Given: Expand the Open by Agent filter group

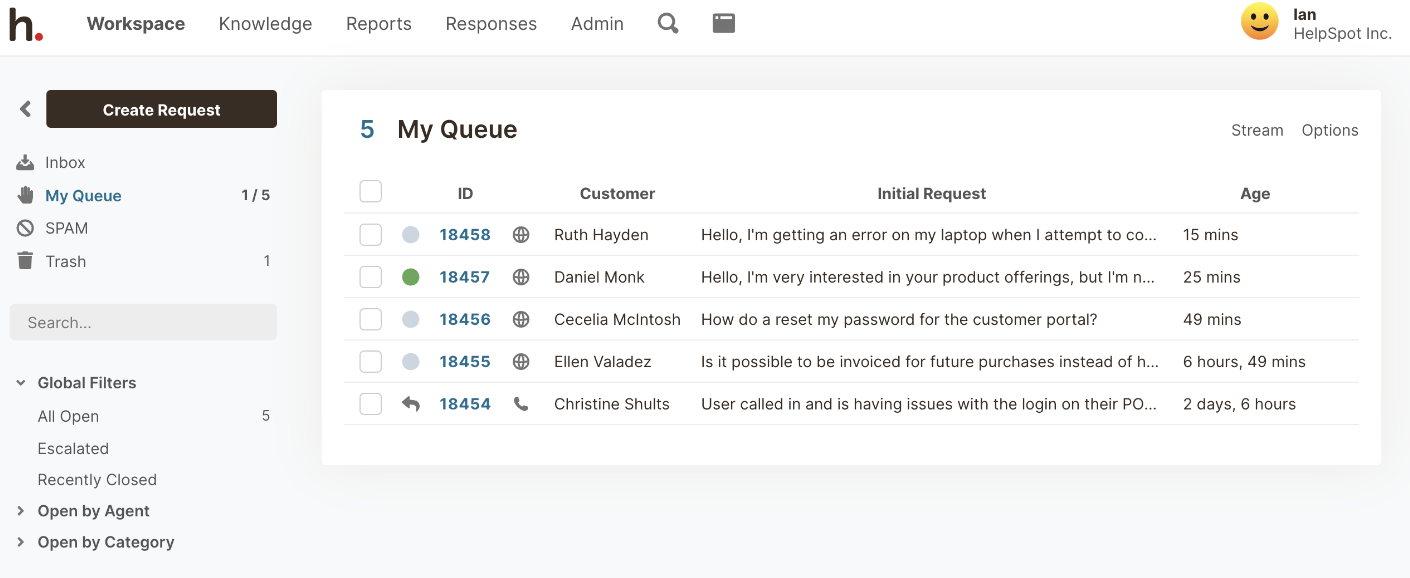Looking at the screenshot, I should coord(21,511).
